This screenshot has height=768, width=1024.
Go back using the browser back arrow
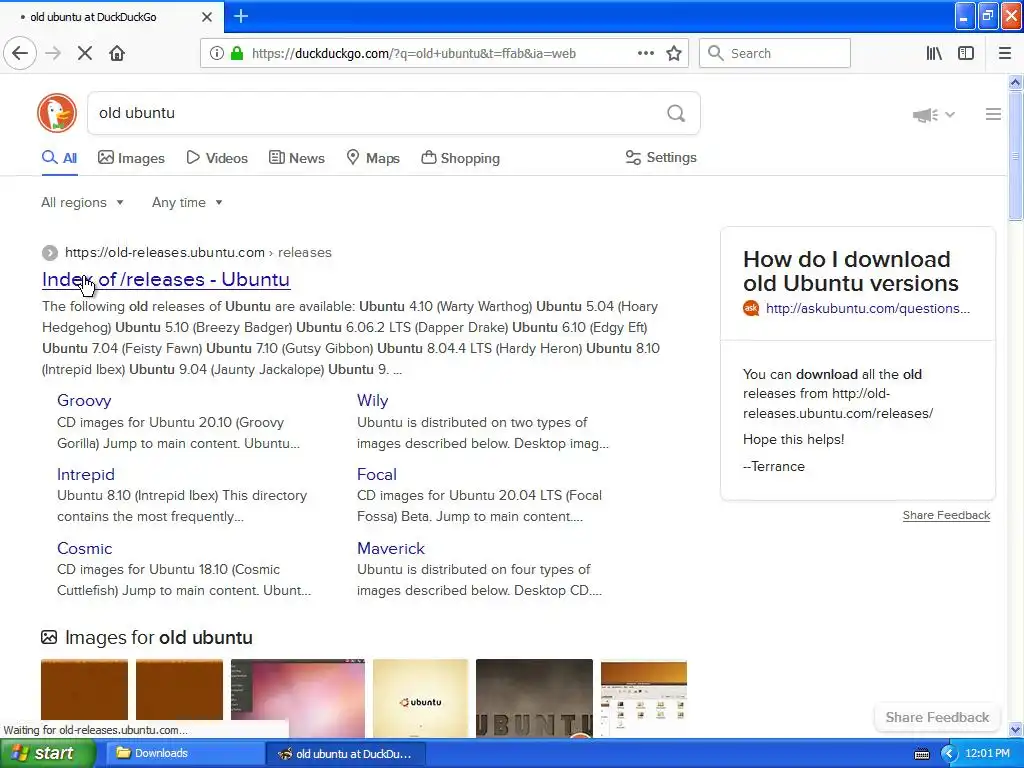click(20, 53)
